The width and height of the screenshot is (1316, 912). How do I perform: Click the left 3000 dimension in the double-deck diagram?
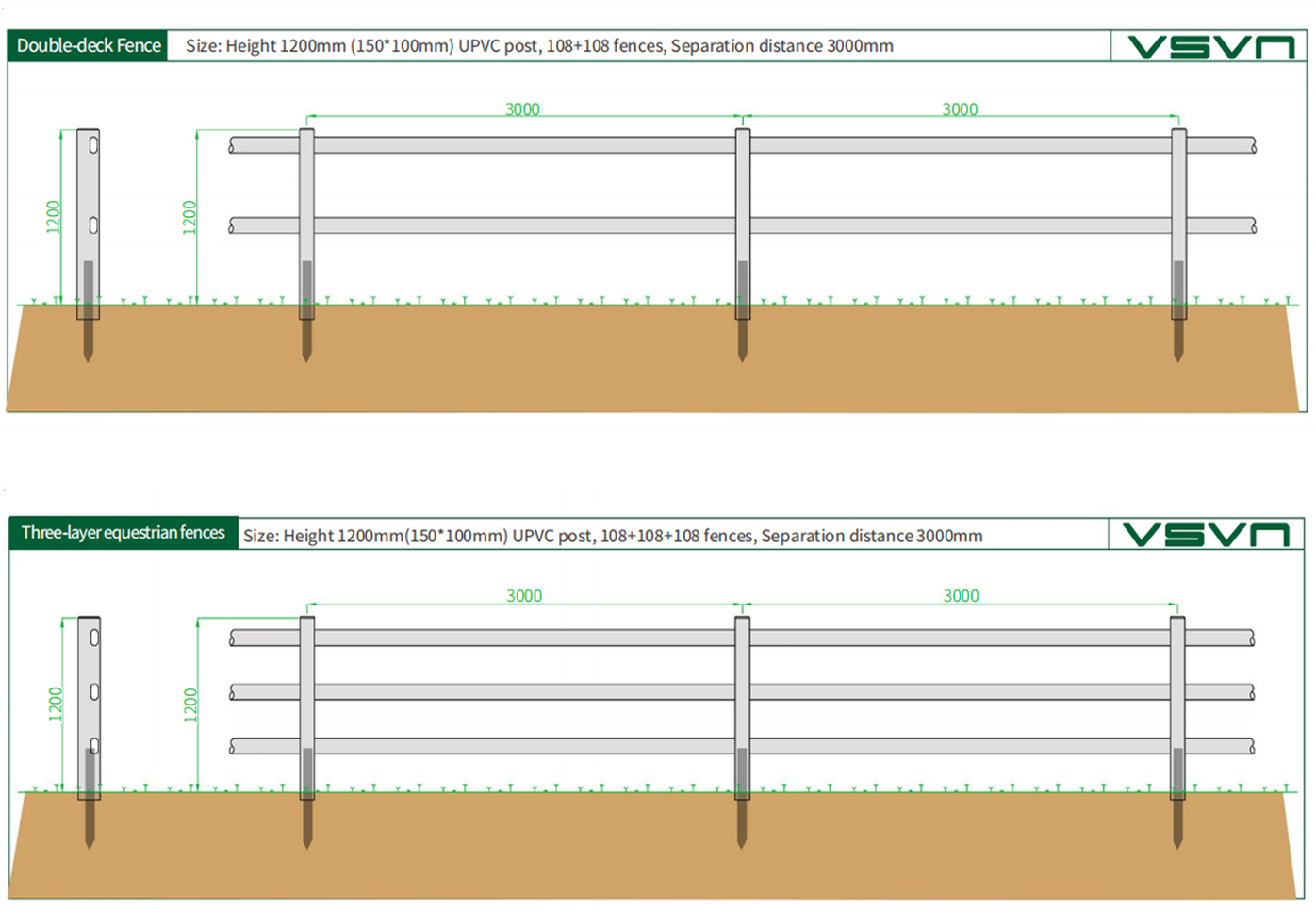click(522, 109)
